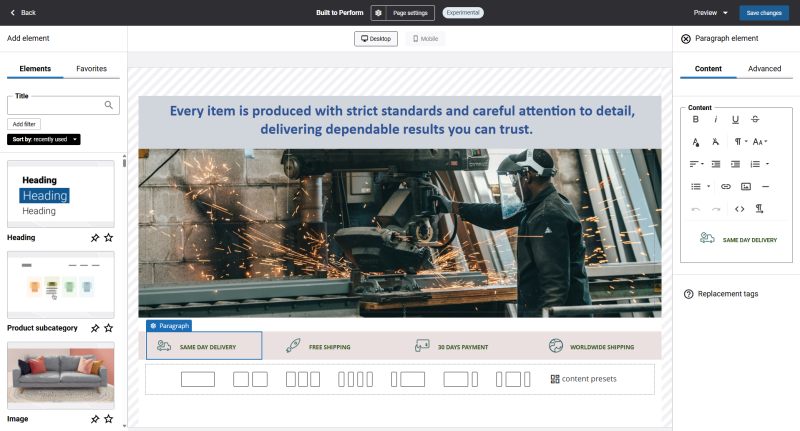Insert a horizontal line
This screenshot has width=800, height=431.
point(765,187)
